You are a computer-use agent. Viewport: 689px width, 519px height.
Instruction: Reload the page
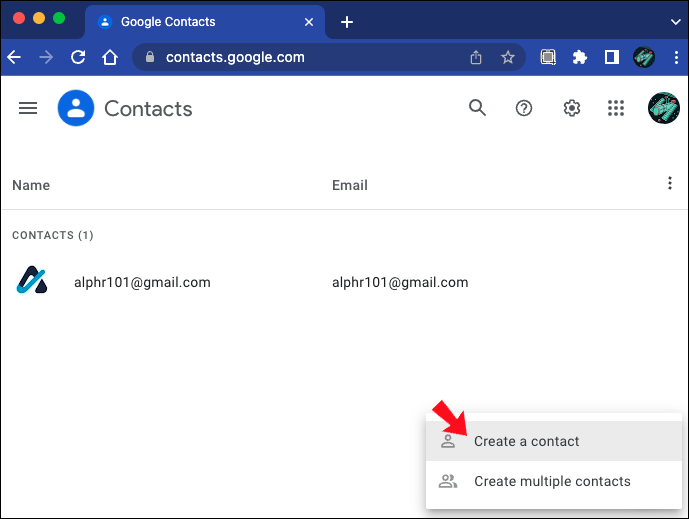click(78, 58)
